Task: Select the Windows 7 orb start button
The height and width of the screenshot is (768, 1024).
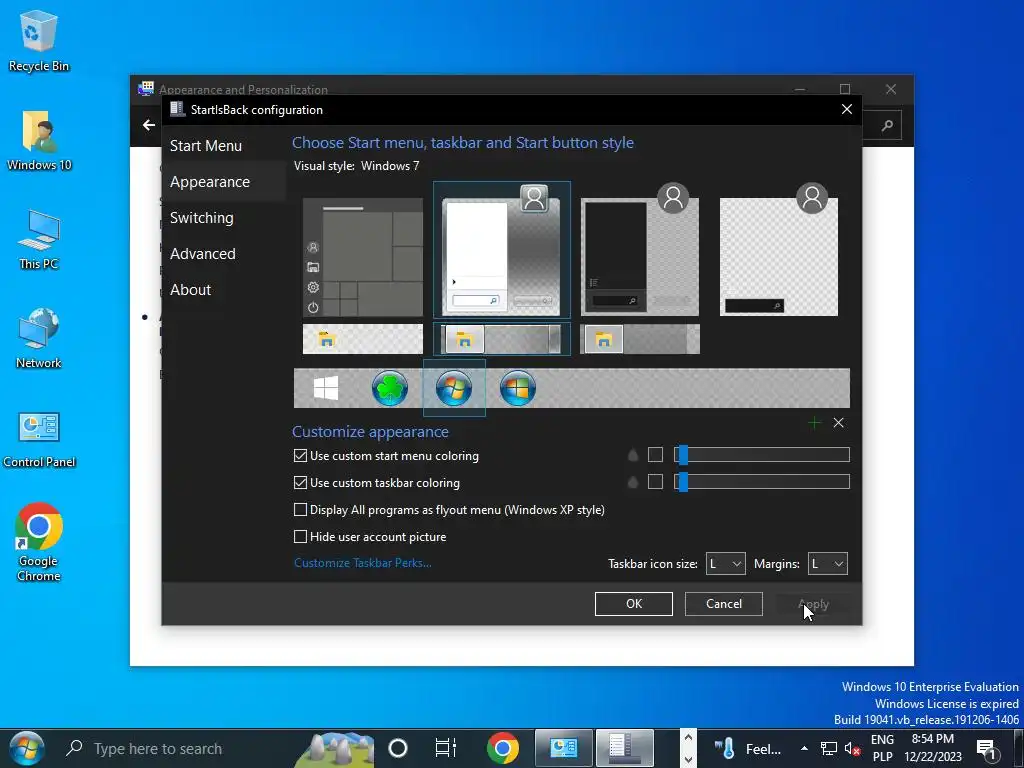Action: point(454,388)
